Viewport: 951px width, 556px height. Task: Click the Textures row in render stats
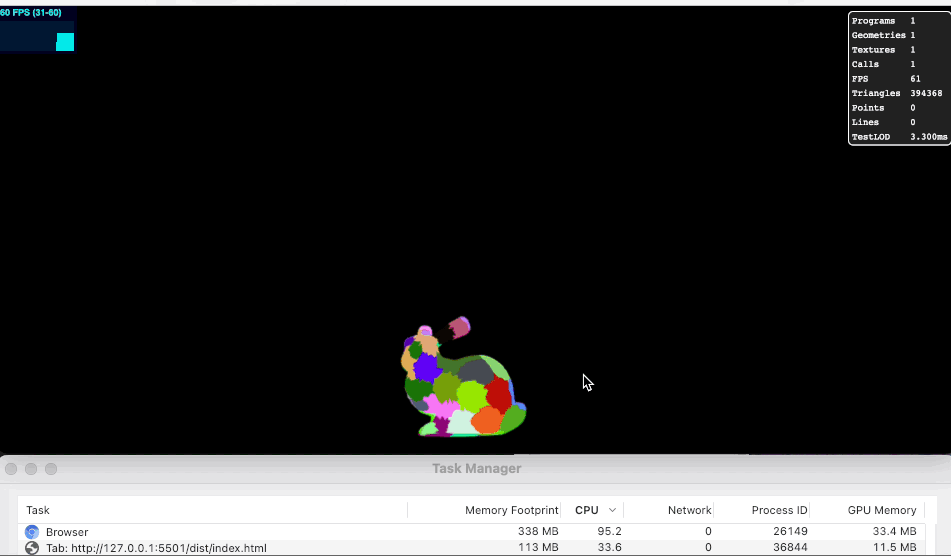pos(899,50)
